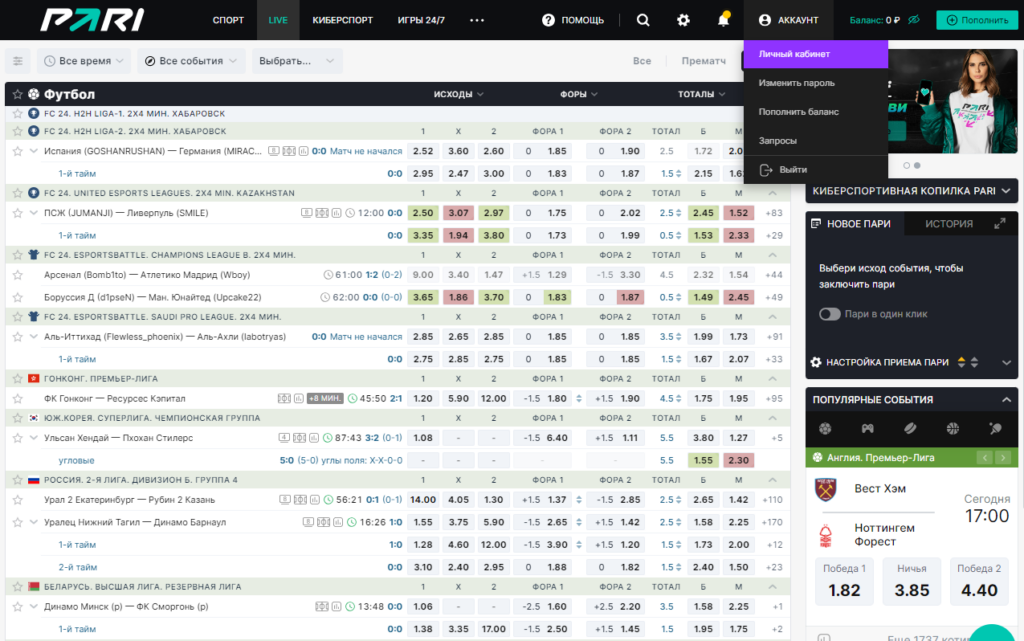The width and height of the screenshot is (1024, 641).
Task: Go to previous popular league arrow
Action: coord(984,458)
